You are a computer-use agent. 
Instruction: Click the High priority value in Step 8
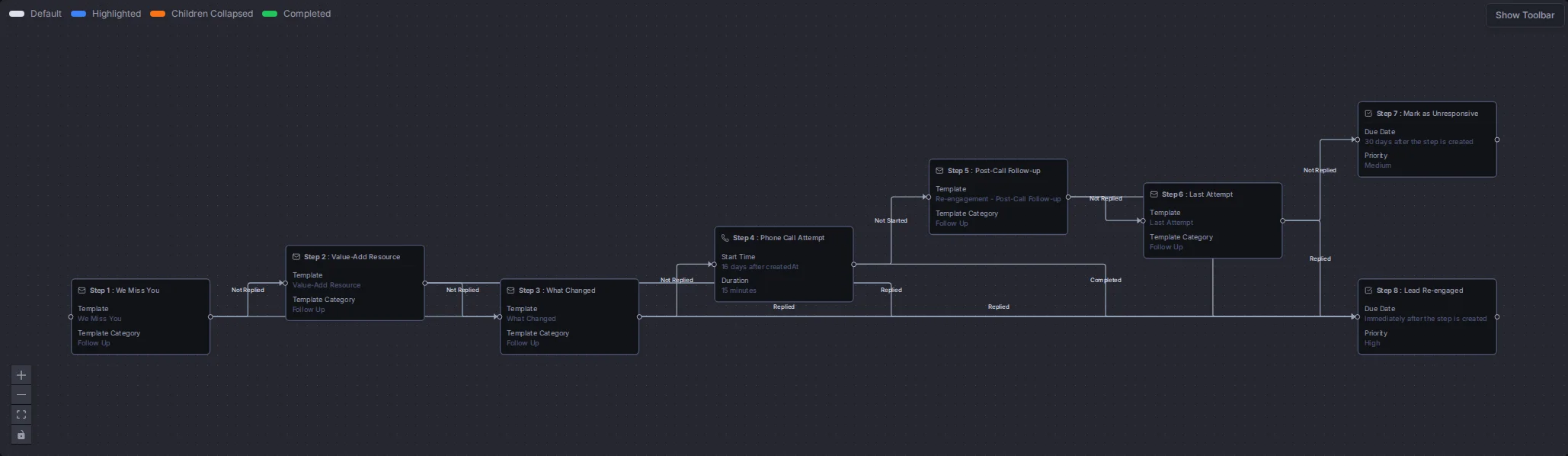[x=1372, y=343]
